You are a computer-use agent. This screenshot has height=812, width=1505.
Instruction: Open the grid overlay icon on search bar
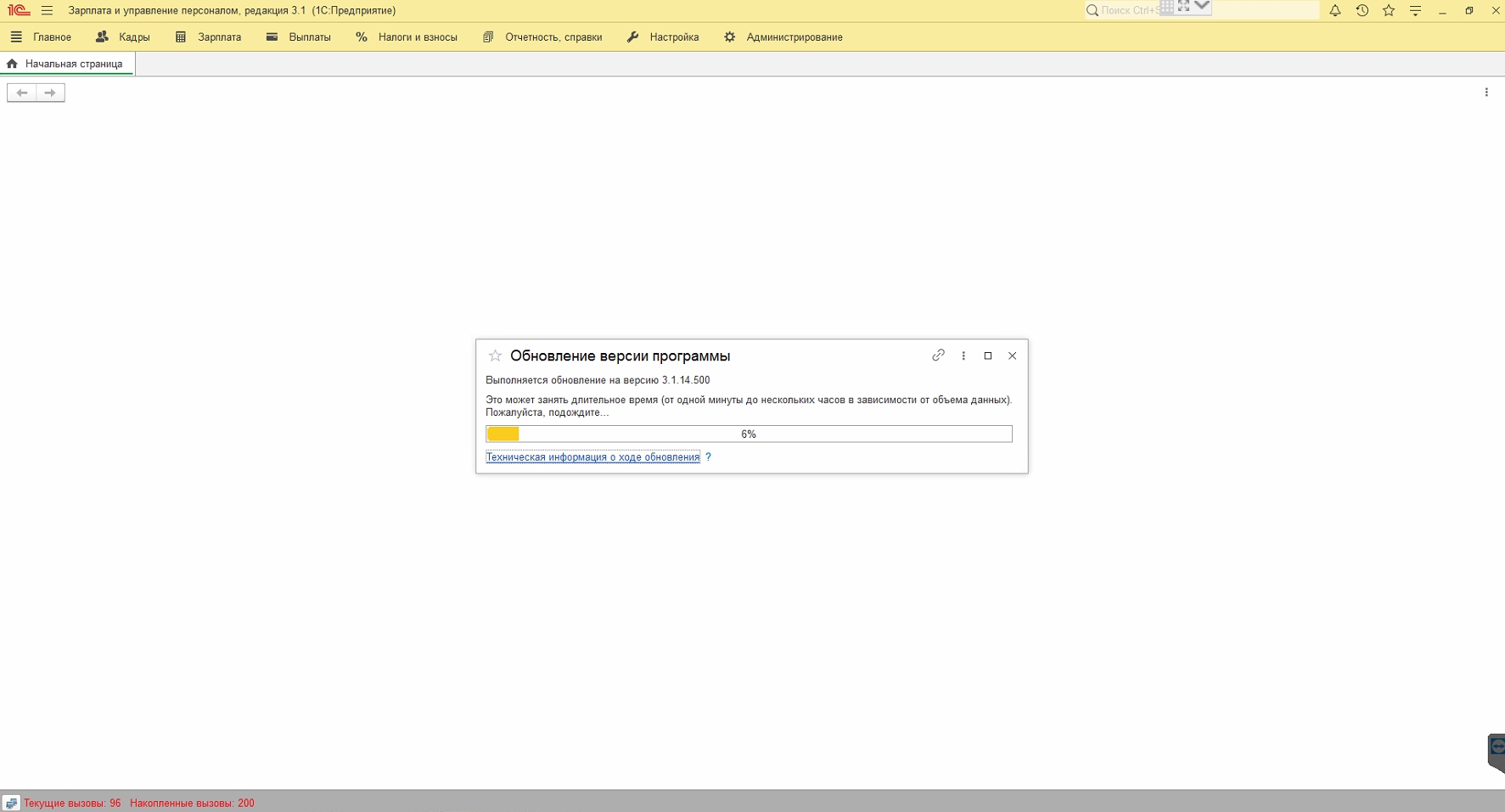point(1167,7)
